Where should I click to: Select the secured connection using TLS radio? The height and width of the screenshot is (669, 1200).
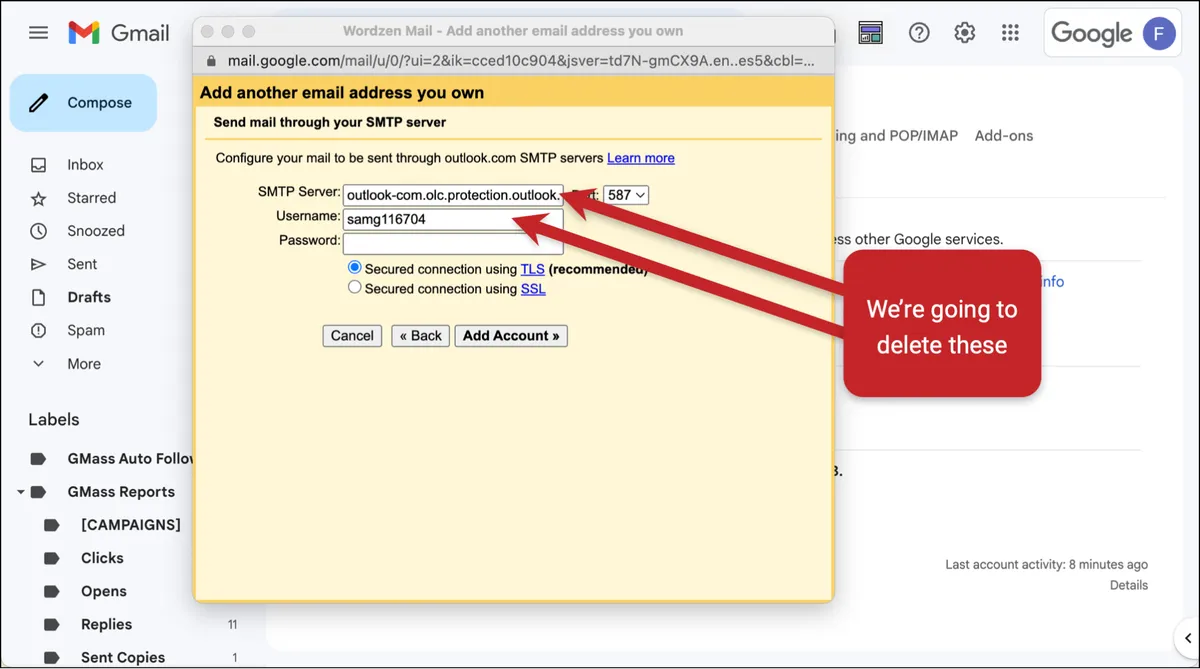pos(354,268)
